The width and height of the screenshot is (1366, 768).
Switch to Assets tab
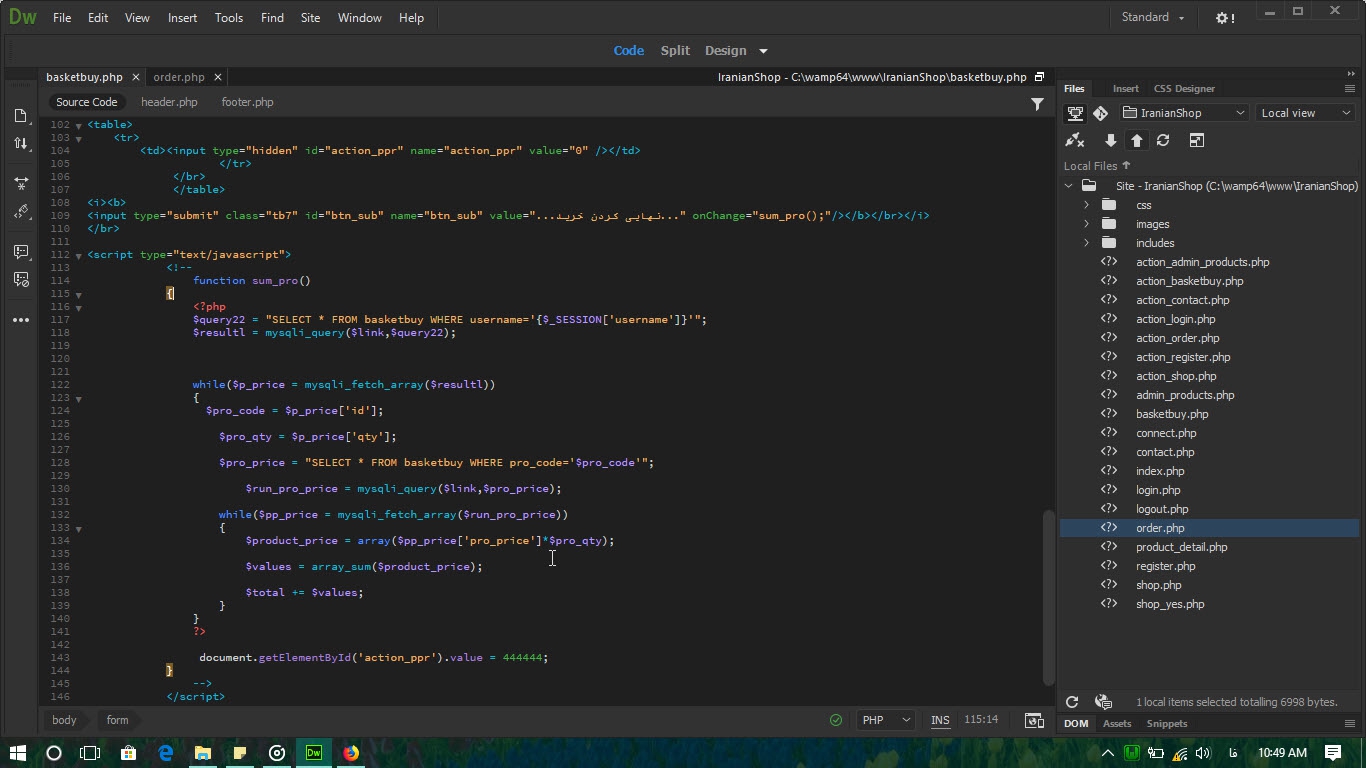[x=1117, y=723]
